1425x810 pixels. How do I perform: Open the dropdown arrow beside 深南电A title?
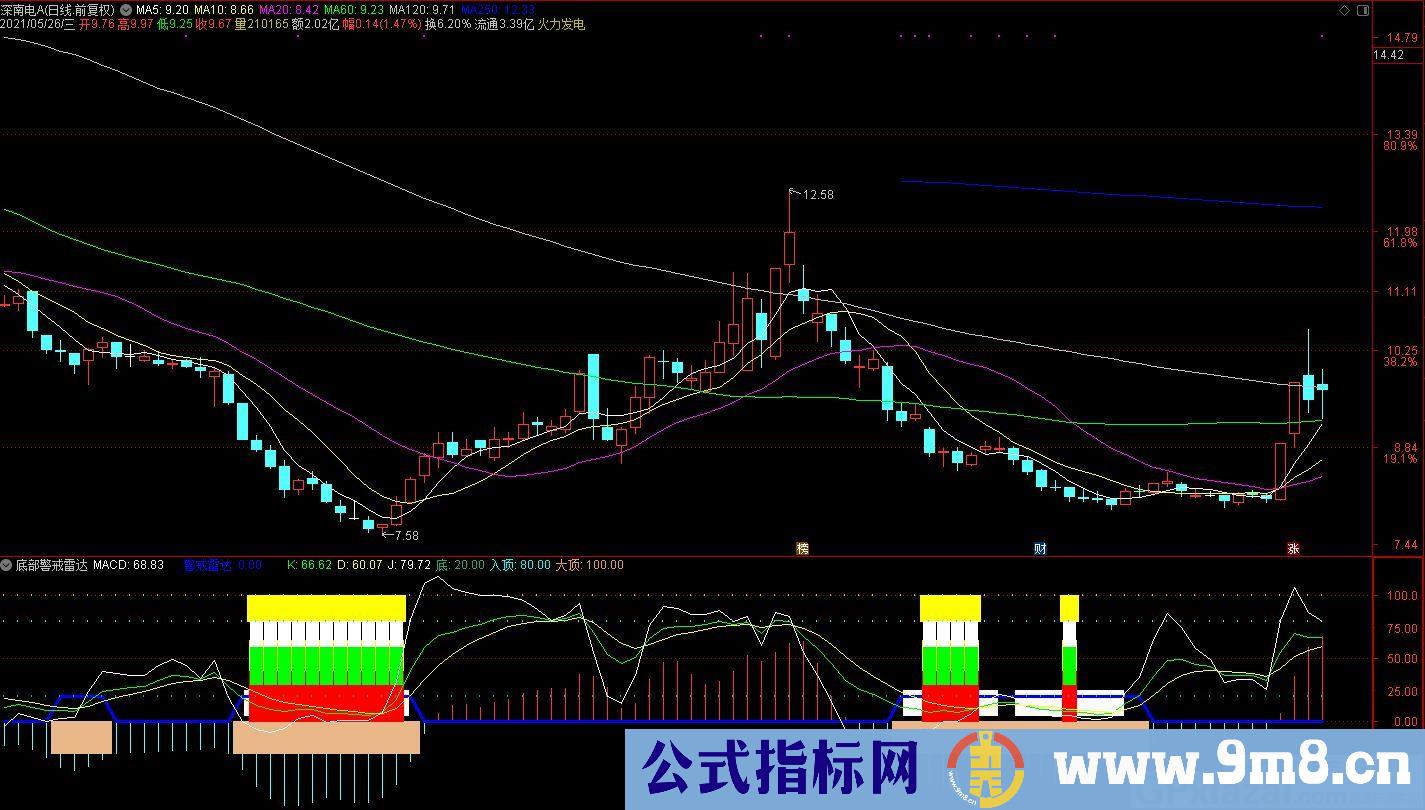click(125, 10)
